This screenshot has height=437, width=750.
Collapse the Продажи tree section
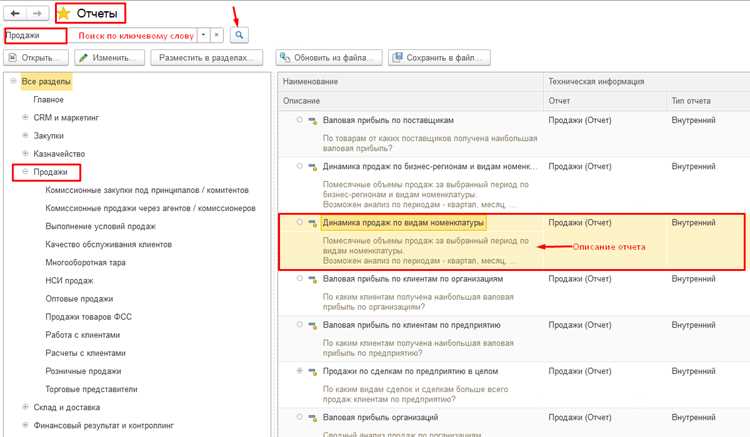25,172
